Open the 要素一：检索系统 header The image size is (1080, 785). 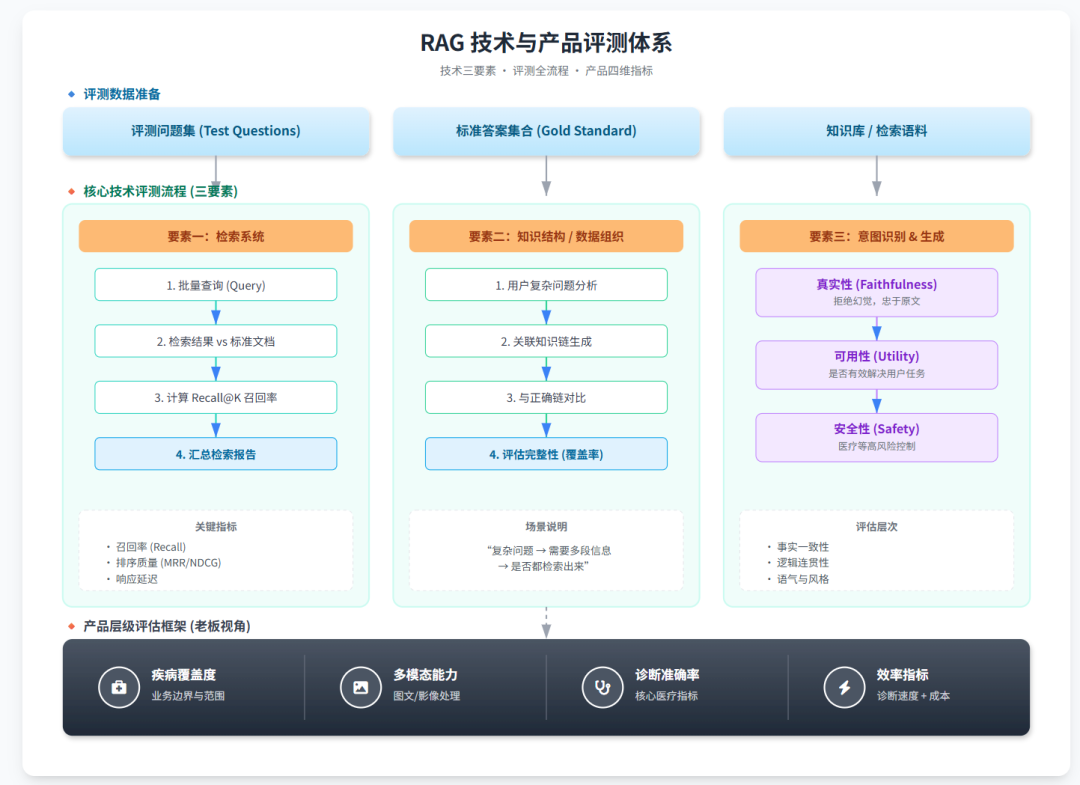(x=216, y=237)
